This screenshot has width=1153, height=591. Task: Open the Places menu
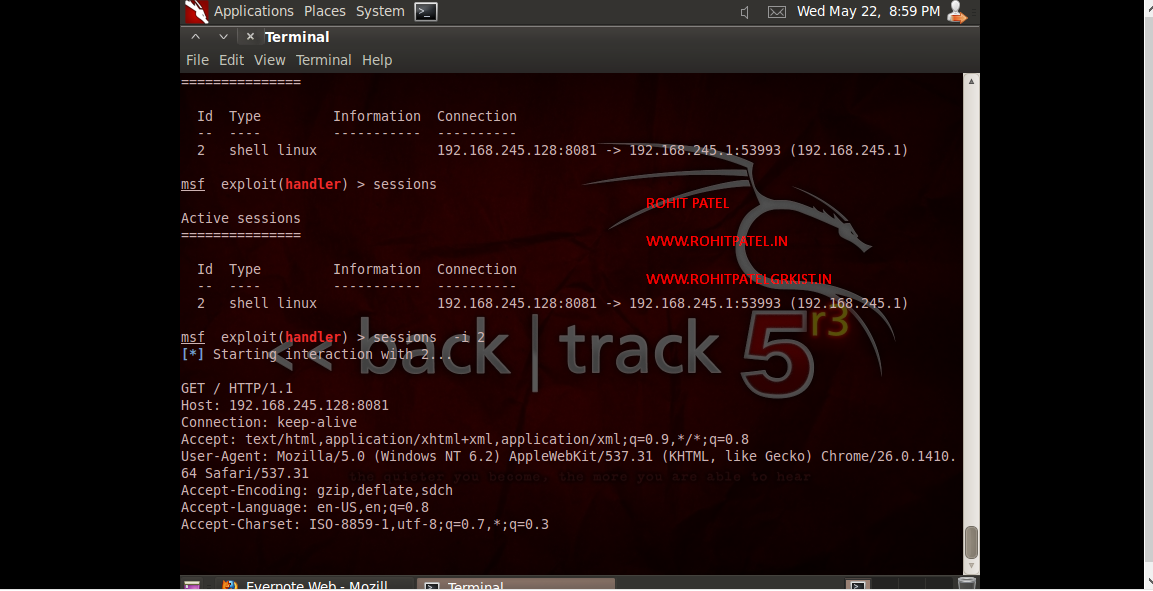pyautogui.click(x=324, y=11)
